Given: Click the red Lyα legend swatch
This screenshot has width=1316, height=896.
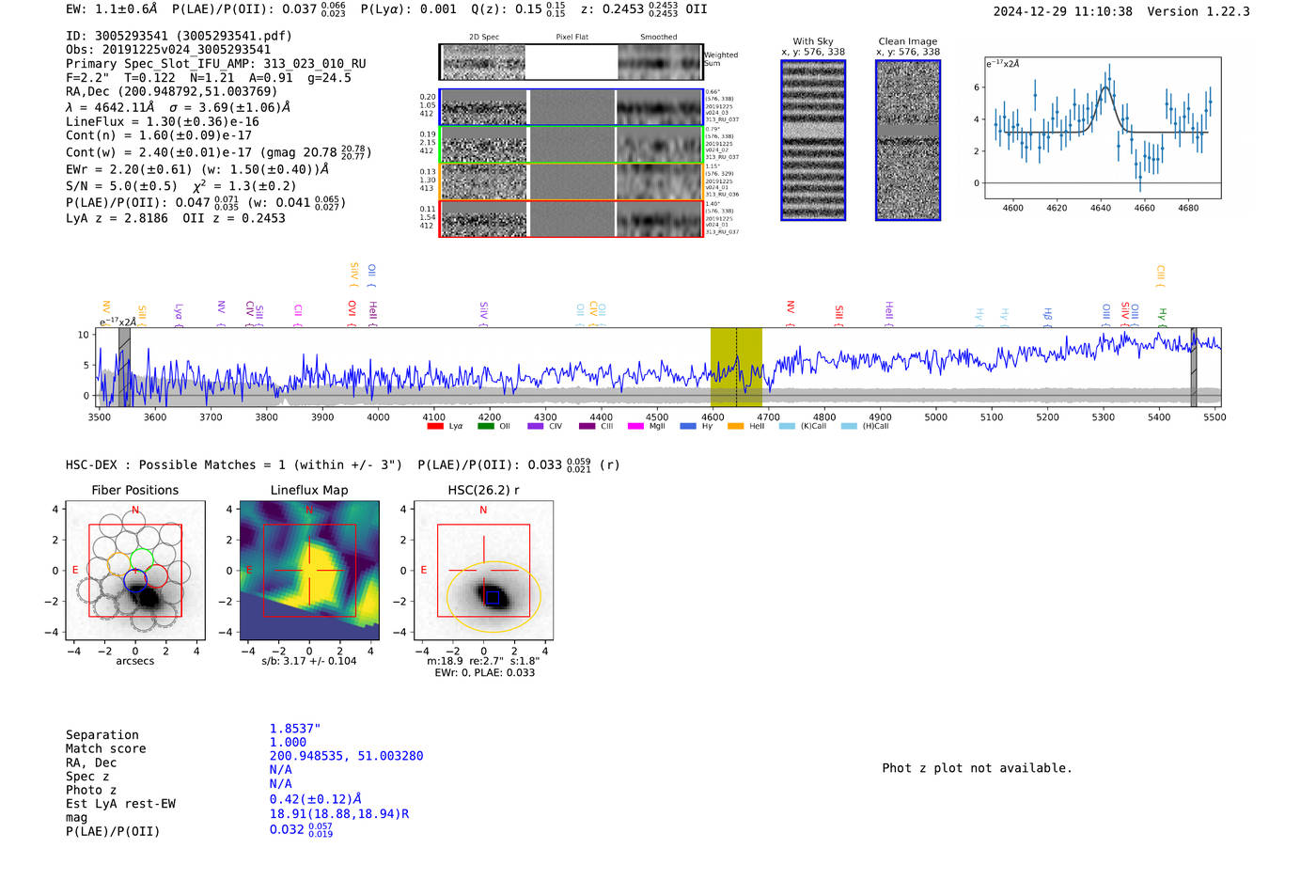Looking at the screenshot, I should click(434, 427).
